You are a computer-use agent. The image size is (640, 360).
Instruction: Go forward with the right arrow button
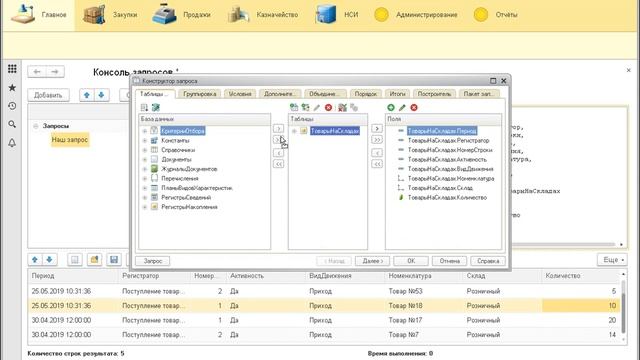tap(55, 72)
